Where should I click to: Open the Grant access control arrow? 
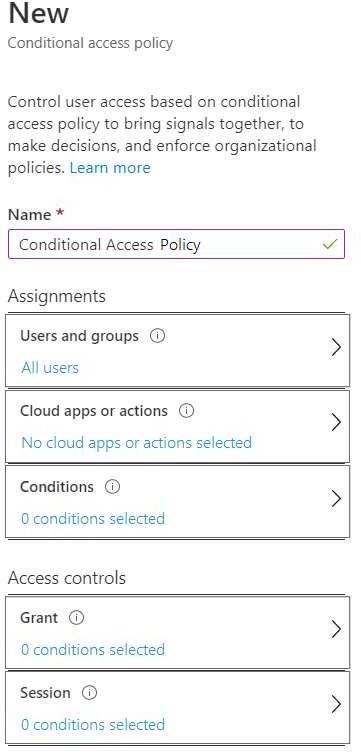(x=336, y=629)
